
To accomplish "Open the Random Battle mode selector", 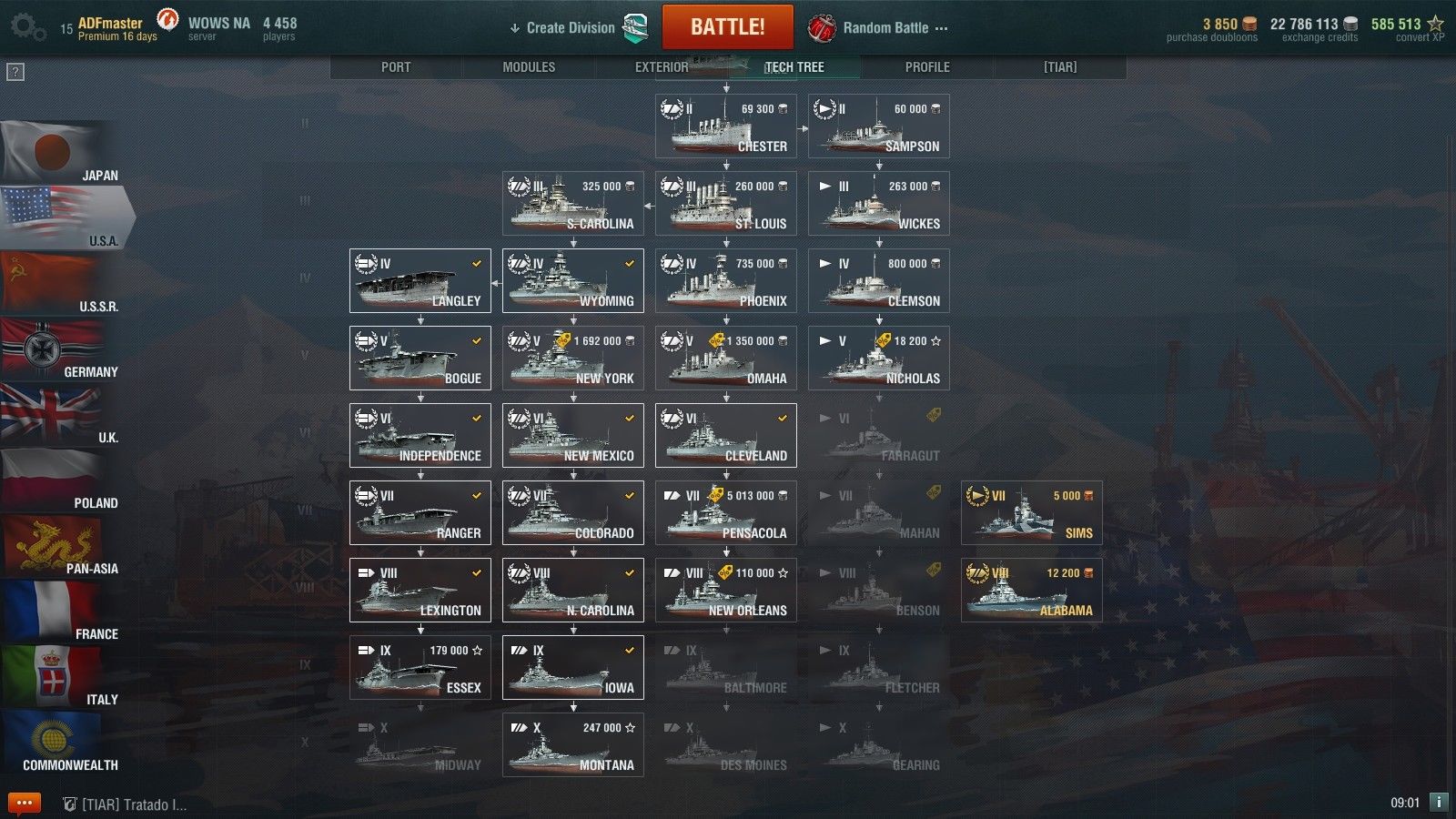I will click(x=878, y=28).
